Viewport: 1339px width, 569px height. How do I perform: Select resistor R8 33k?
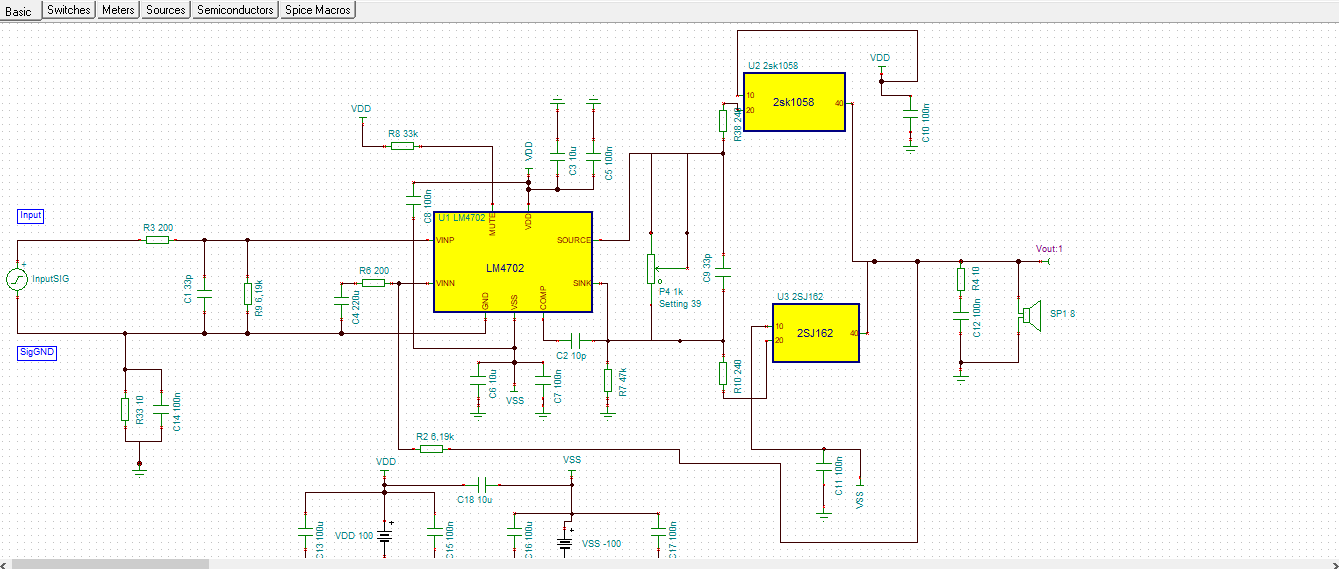[x=402, y=146]
